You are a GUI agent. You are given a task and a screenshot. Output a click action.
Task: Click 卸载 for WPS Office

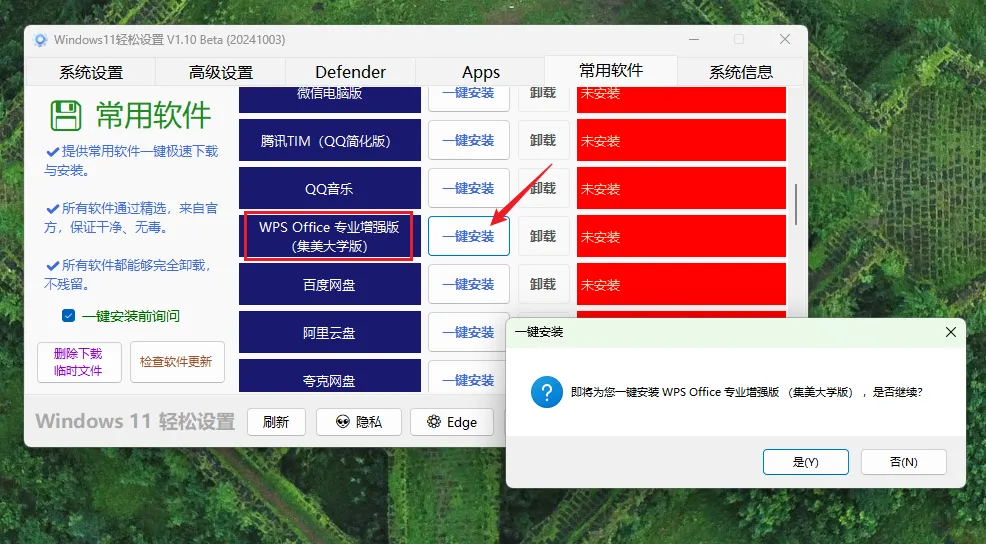pyautogui.click(x=543, y=236)
